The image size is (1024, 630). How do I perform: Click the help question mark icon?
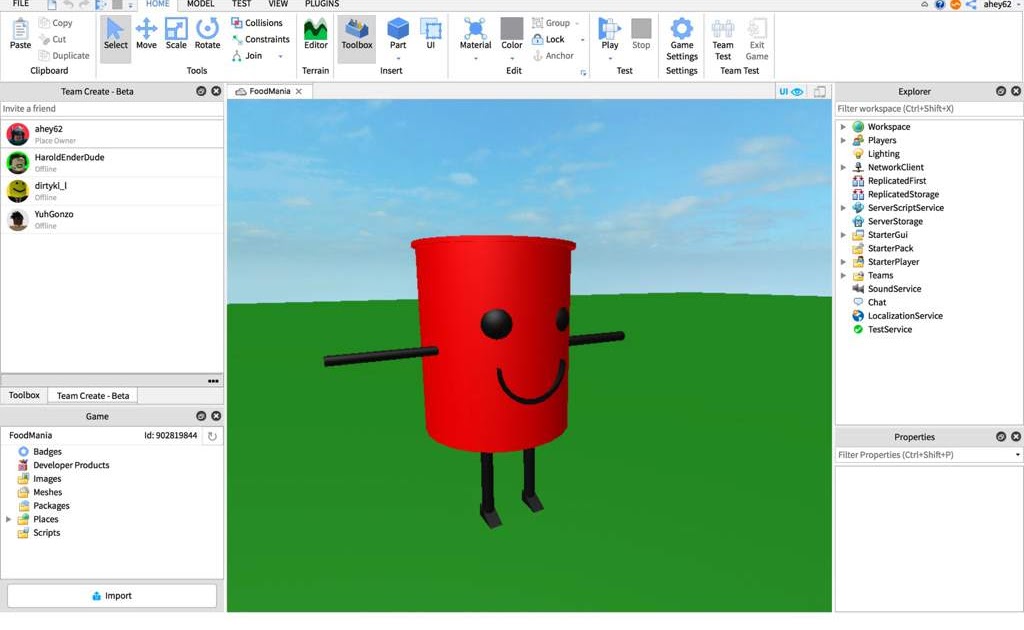tap(939, 5)
